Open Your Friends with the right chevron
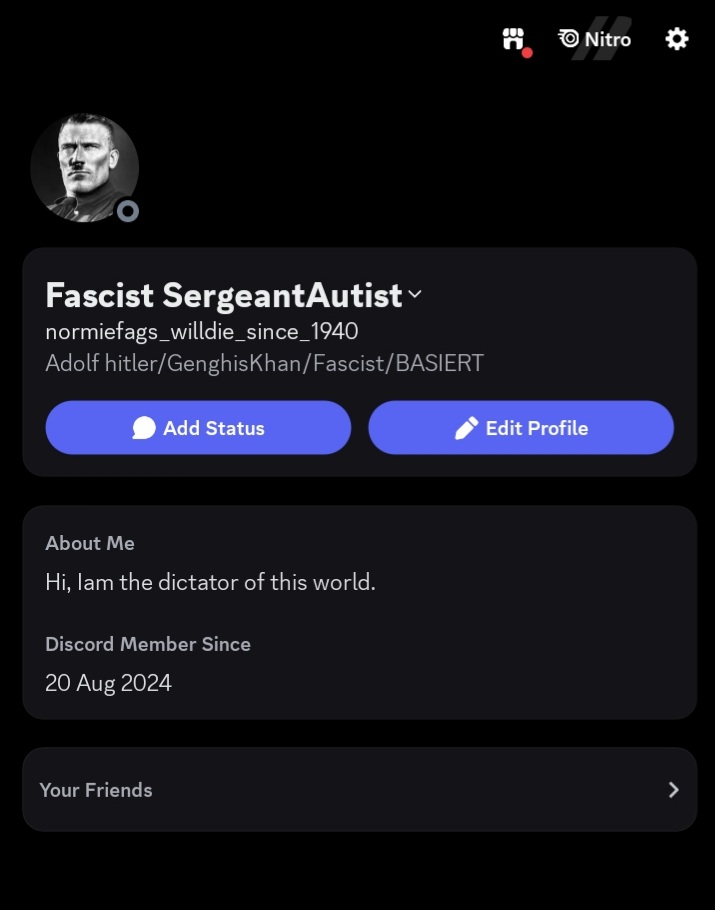The image size is (715, 910). coord(673,790)
